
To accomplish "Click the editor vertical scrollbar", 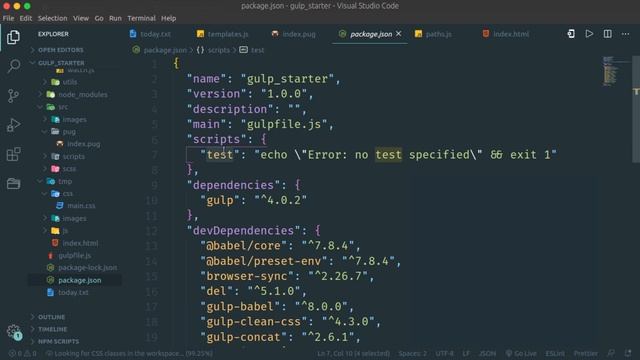I will (x=636, y=109).
